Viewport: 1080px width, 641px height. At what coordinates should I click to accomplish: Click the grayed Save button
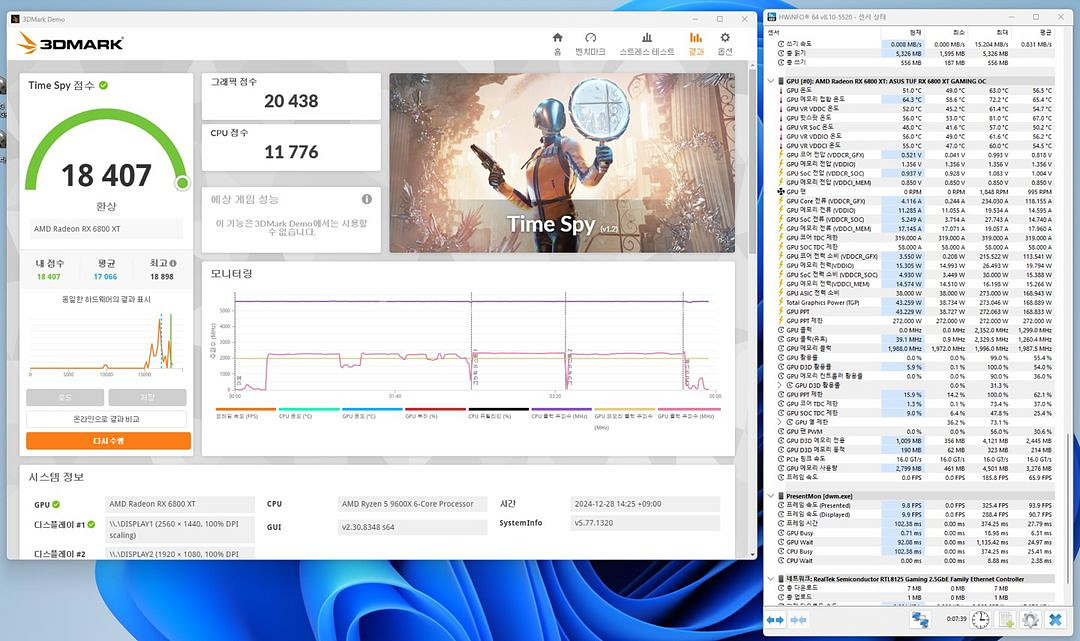(x=147, y=397)
